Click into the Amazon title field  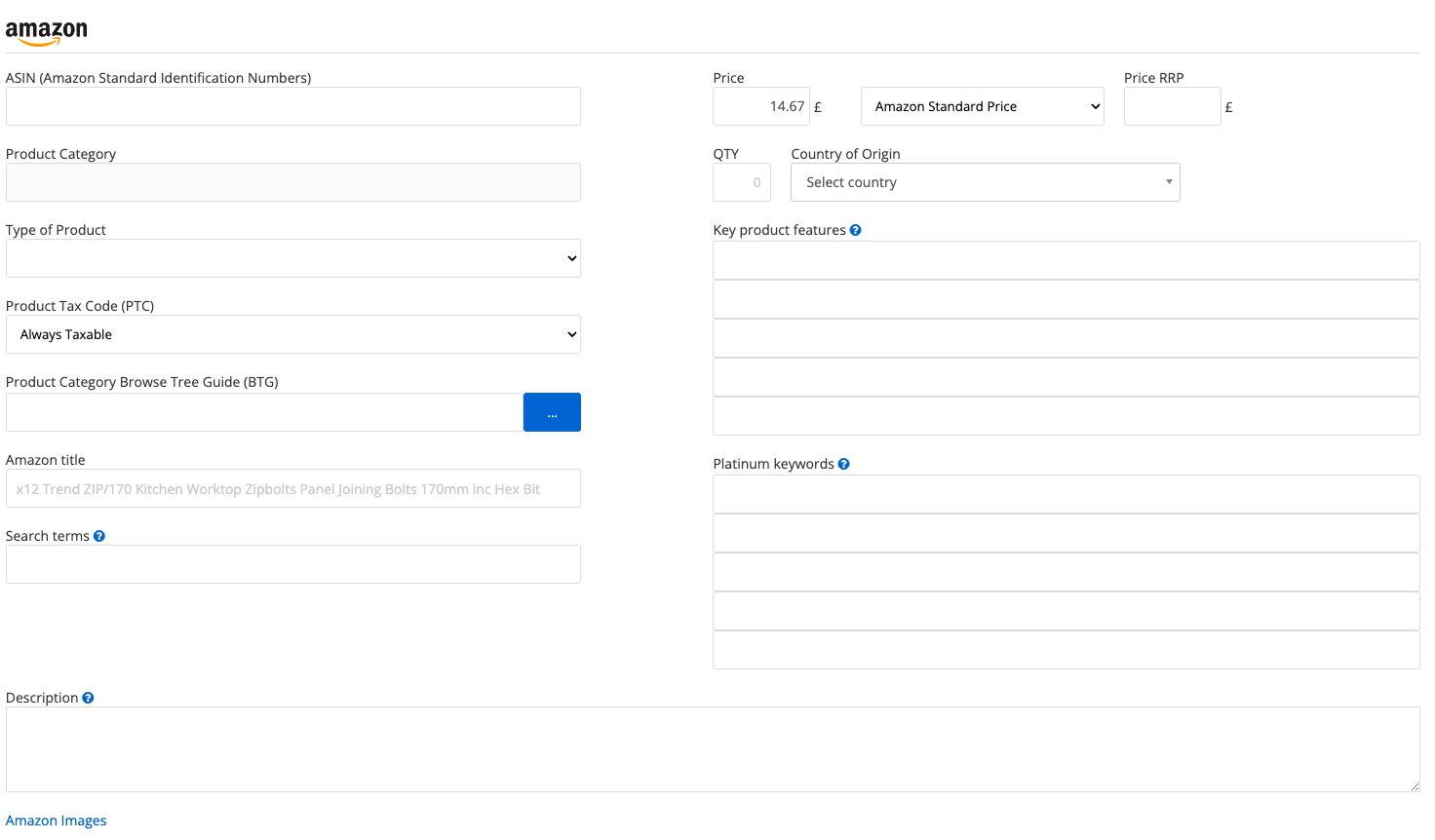[293, 488]
